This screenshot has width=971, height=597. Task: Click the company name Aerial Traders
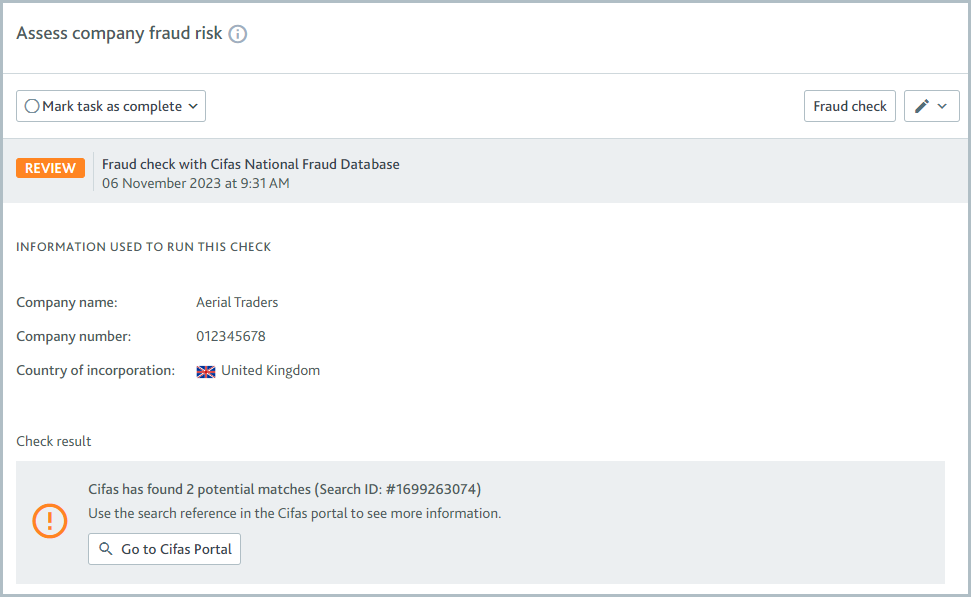pos(237,301)
